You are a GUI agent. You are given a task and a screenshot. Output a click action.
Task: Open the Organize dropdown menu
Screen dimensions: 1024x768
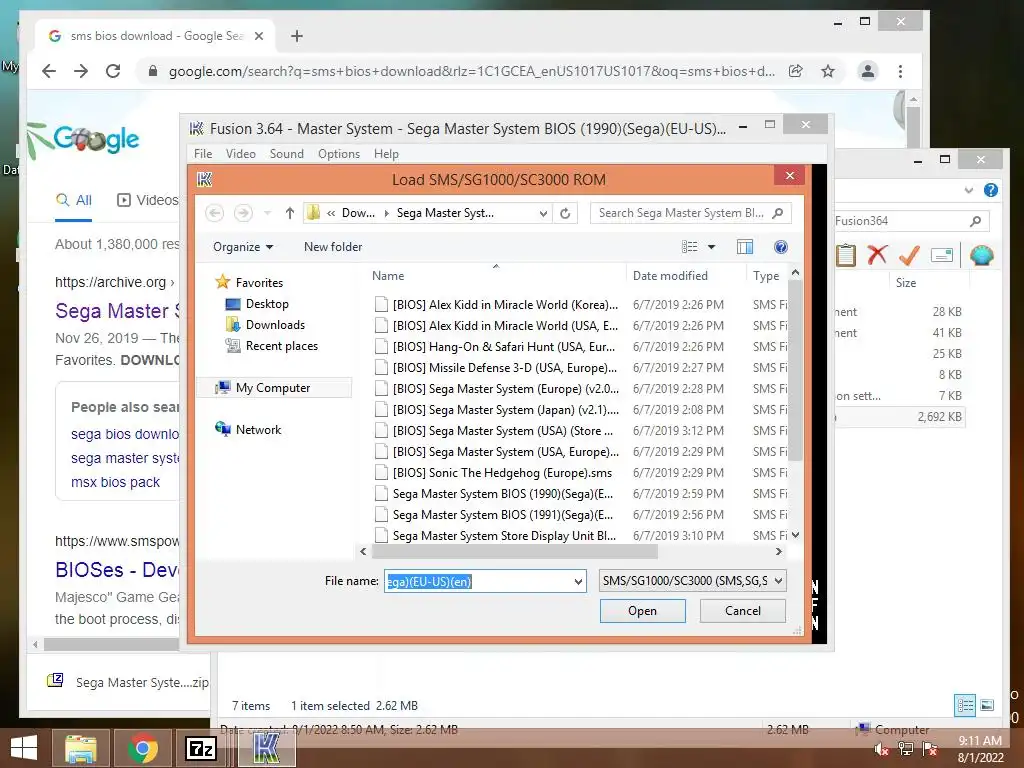(x=242, y=247)
